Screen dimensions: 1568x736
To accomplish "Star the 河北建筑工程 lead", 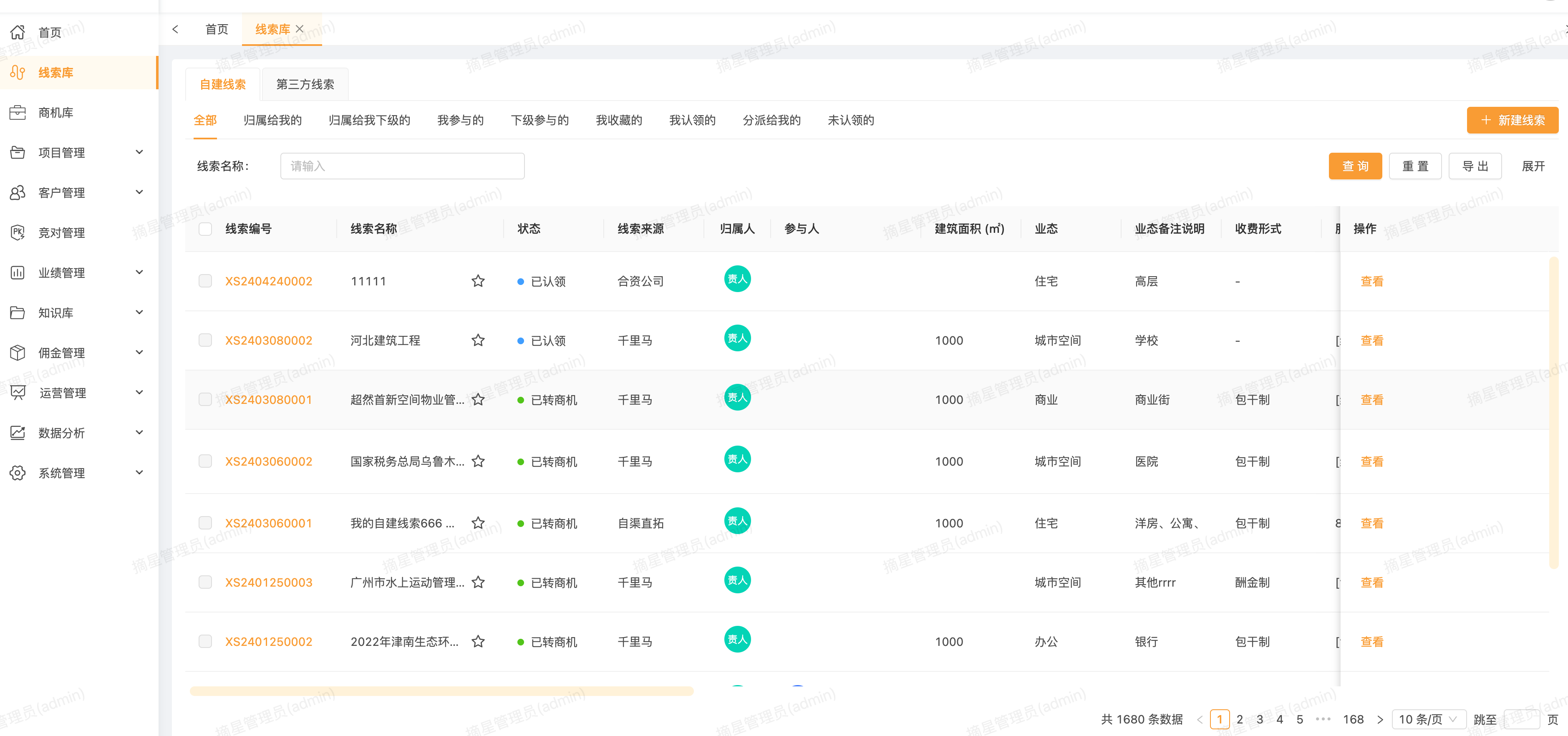I will click(478, 340).
